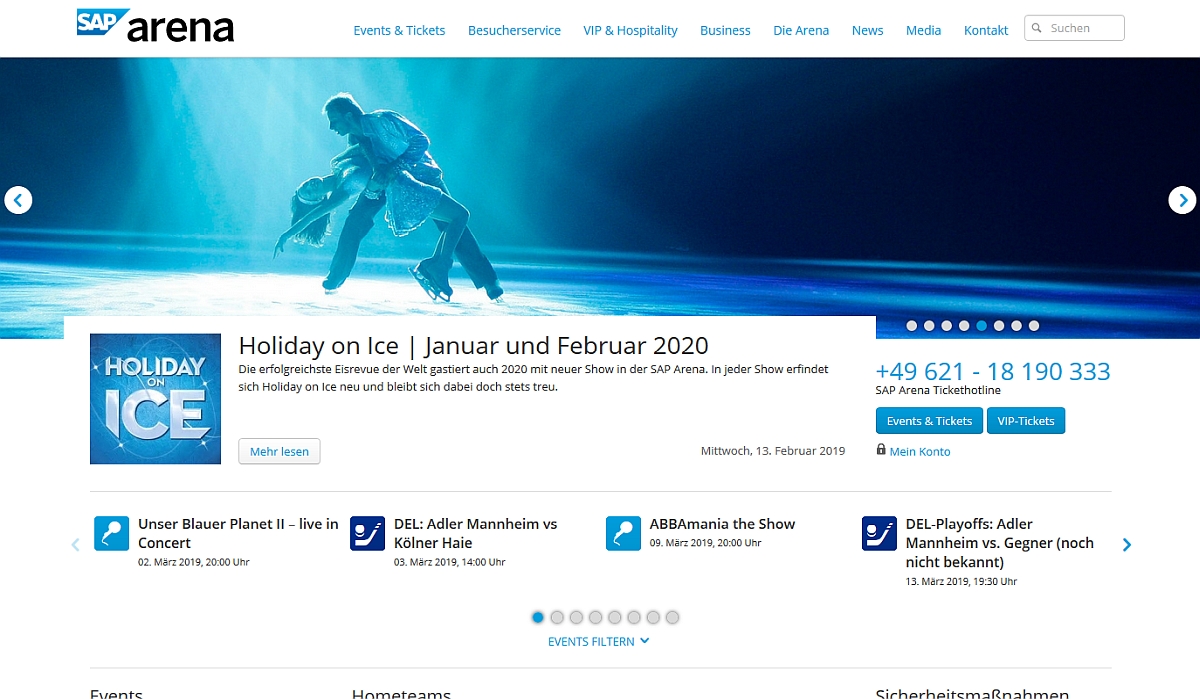Open ABBAmania the Show event title
Image resolution: width=1200 pixels, height=699 pixels.
[722, 524]
